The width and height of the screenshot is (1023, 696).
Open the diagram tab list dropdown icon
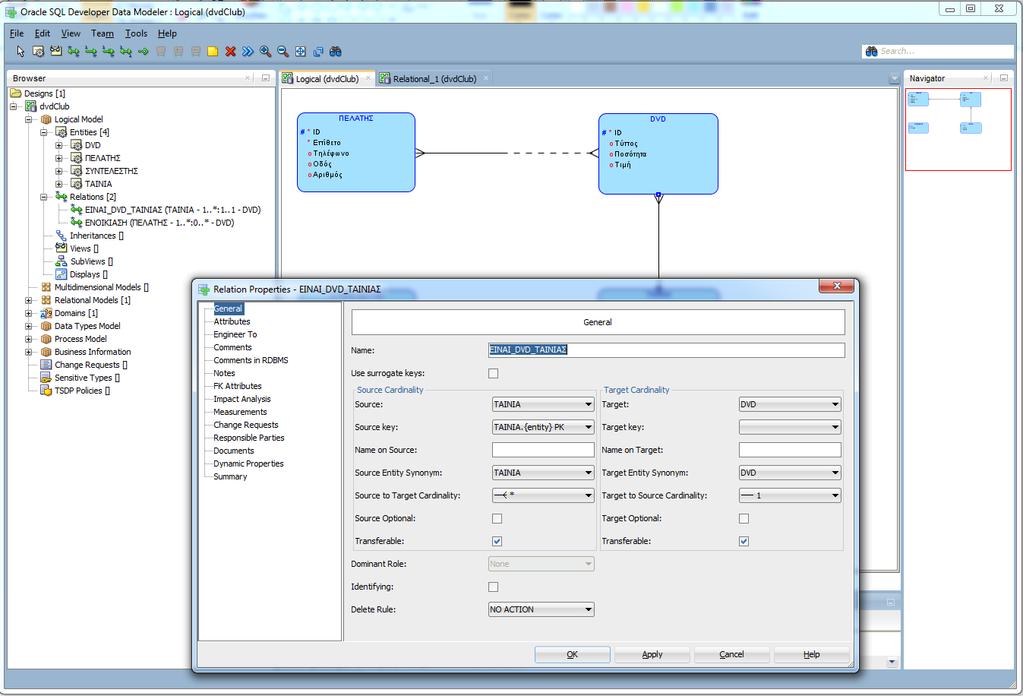coord(894,79)
